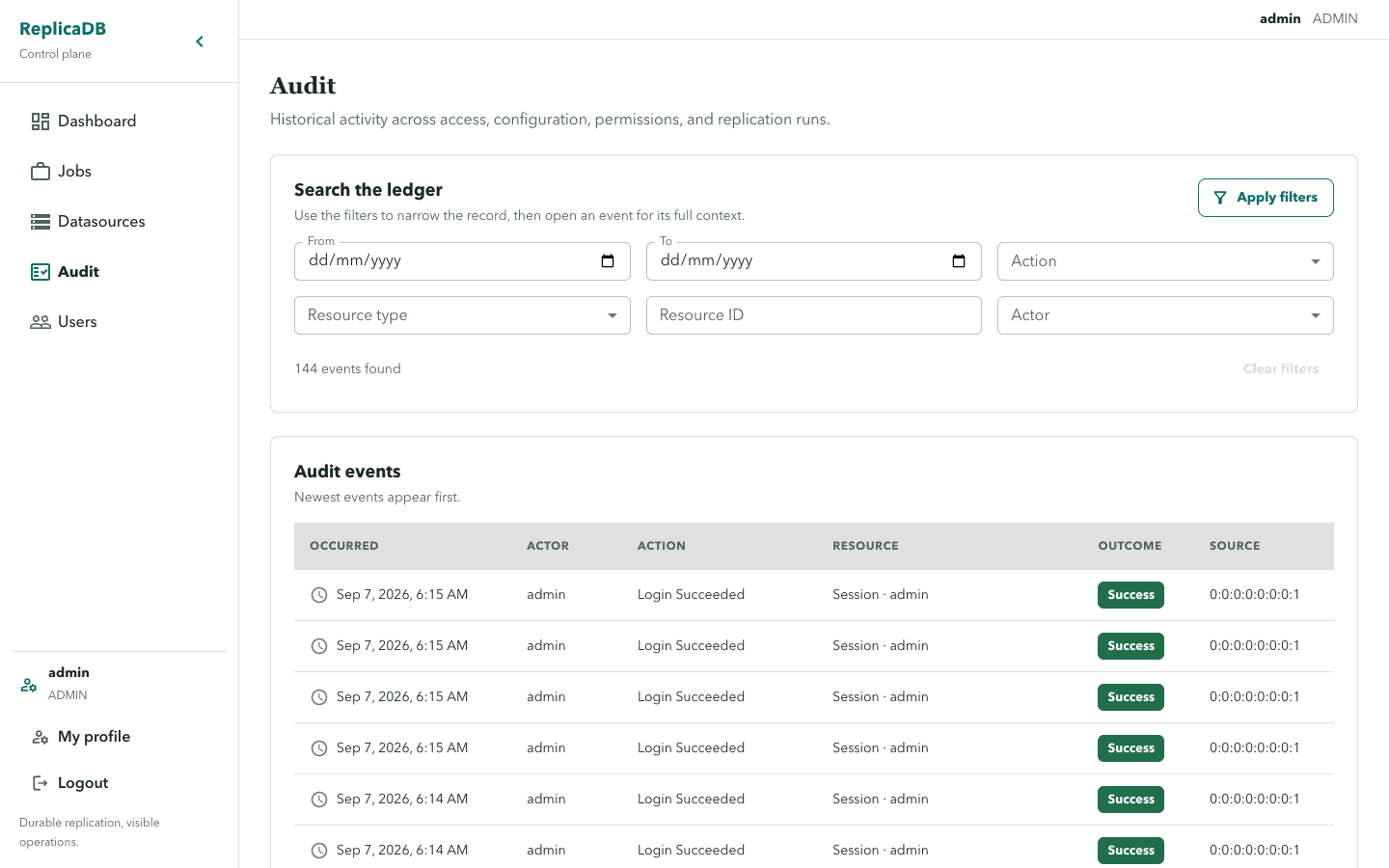Open the Dashboard grid icon

41,122
